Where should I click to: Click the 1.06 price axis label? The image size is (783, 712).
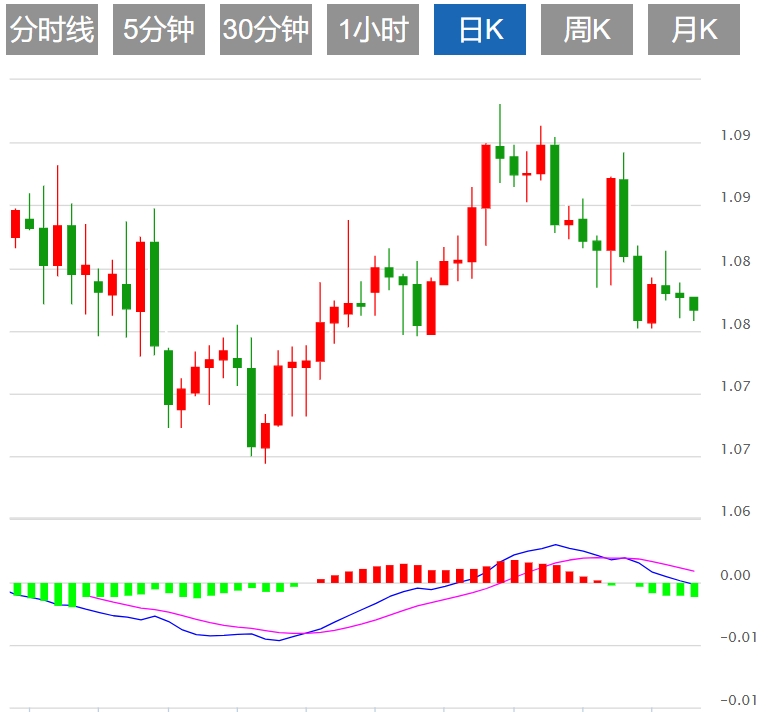coord(735,511)
